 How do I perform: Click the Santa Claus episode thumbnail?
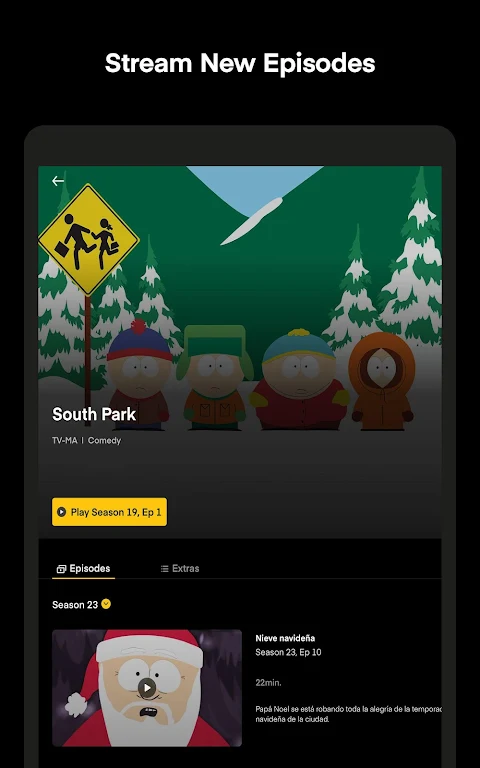(x=147, y=688)
